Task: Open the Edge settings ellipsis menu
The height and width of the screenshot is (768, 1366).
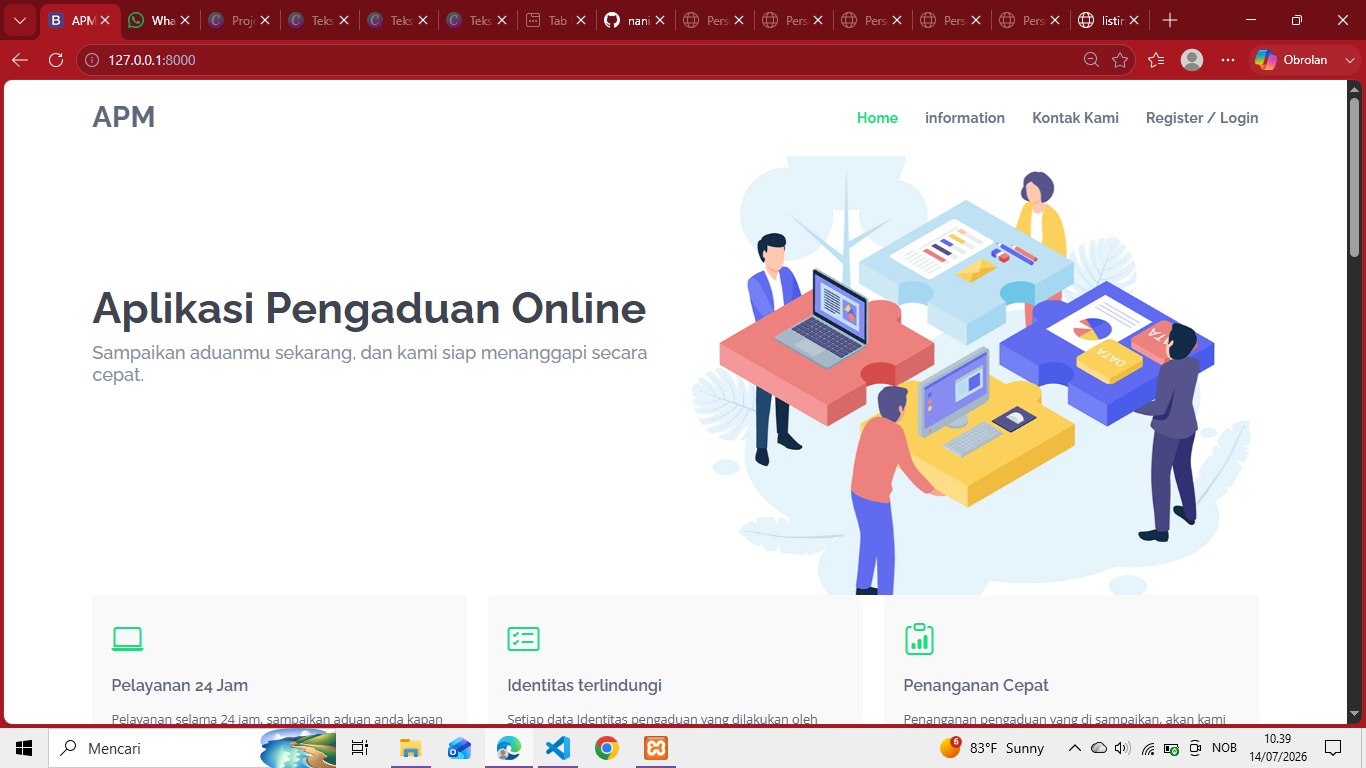Action: tap(1228, 60)
